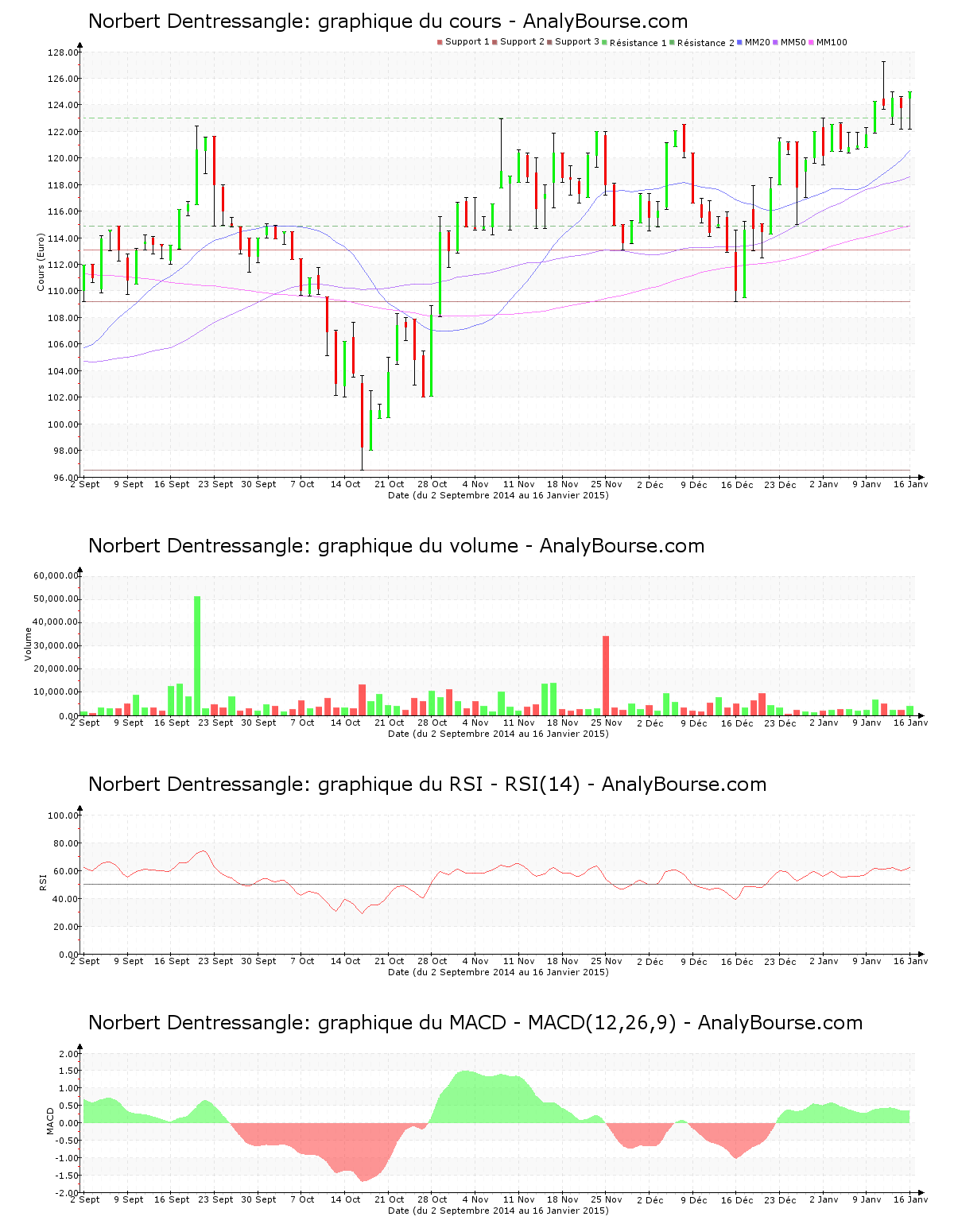This screenshot has width=954, height=1232.
Task: Click the 'RSI' y-axis label
Action: click(43, 881)
